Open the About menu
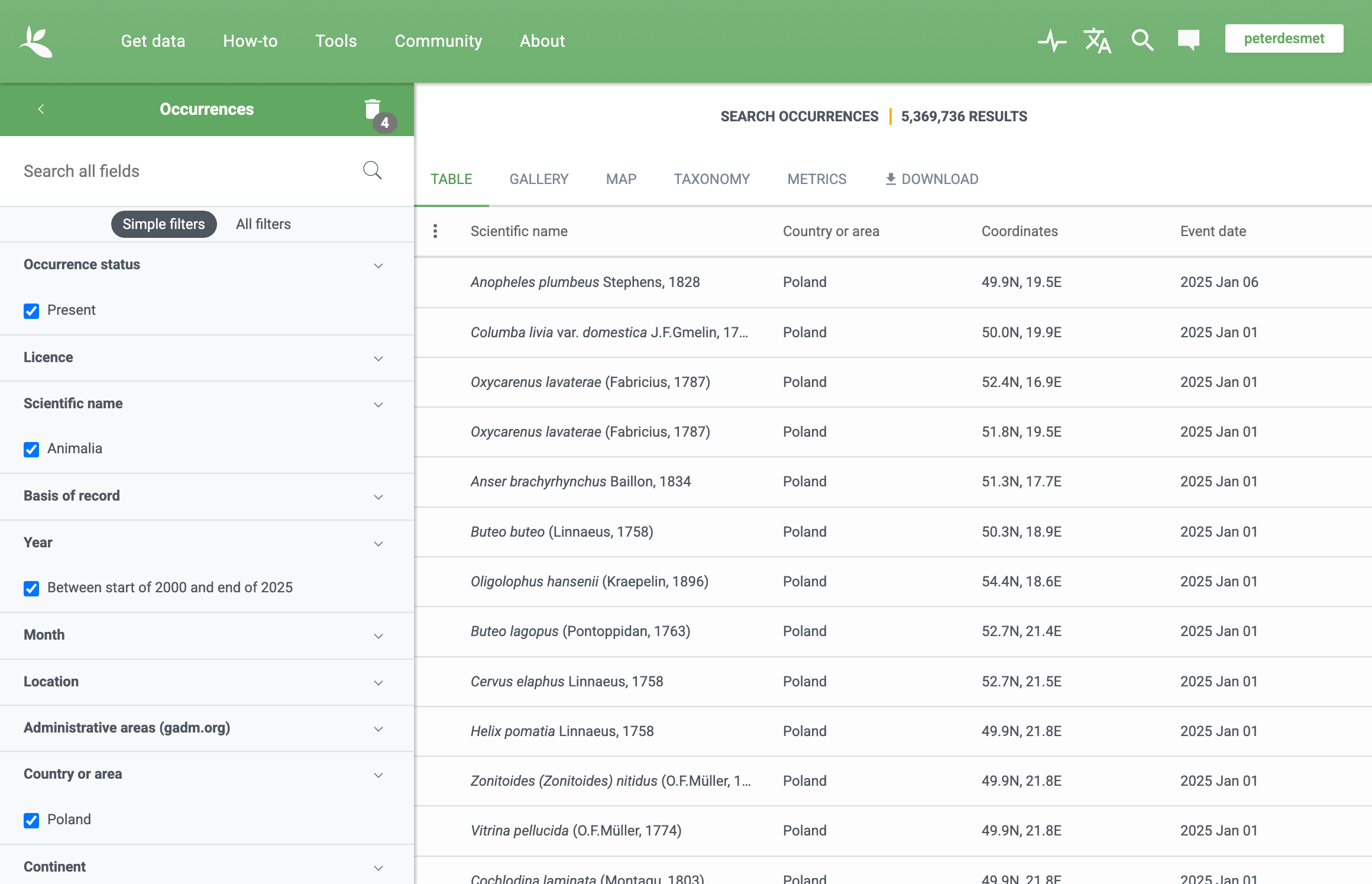 tap(542, 41)
